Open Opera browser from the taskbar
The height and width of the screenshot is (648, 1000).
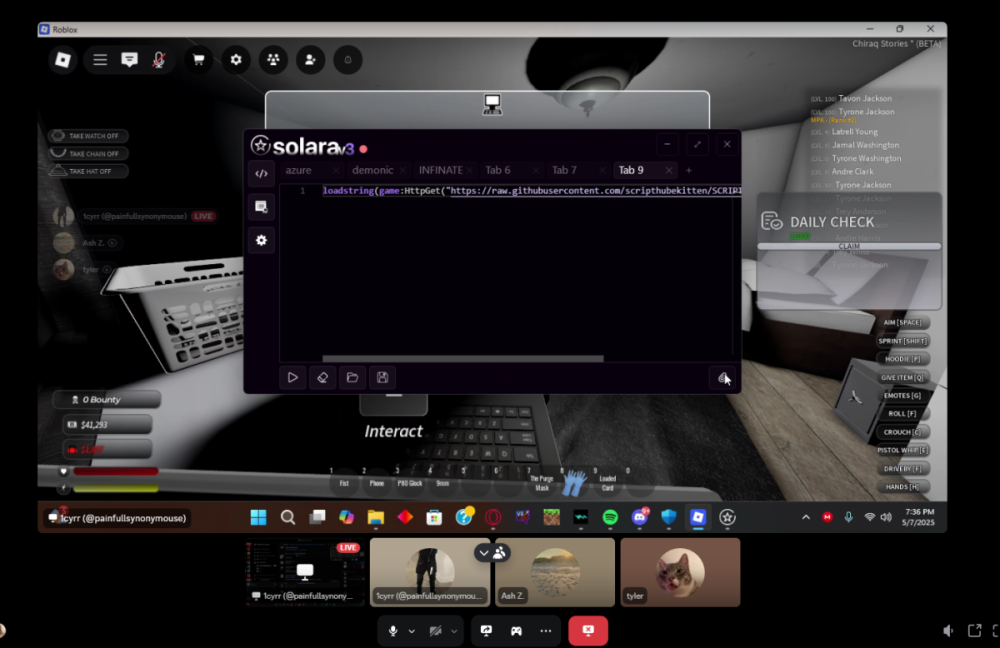493,517
